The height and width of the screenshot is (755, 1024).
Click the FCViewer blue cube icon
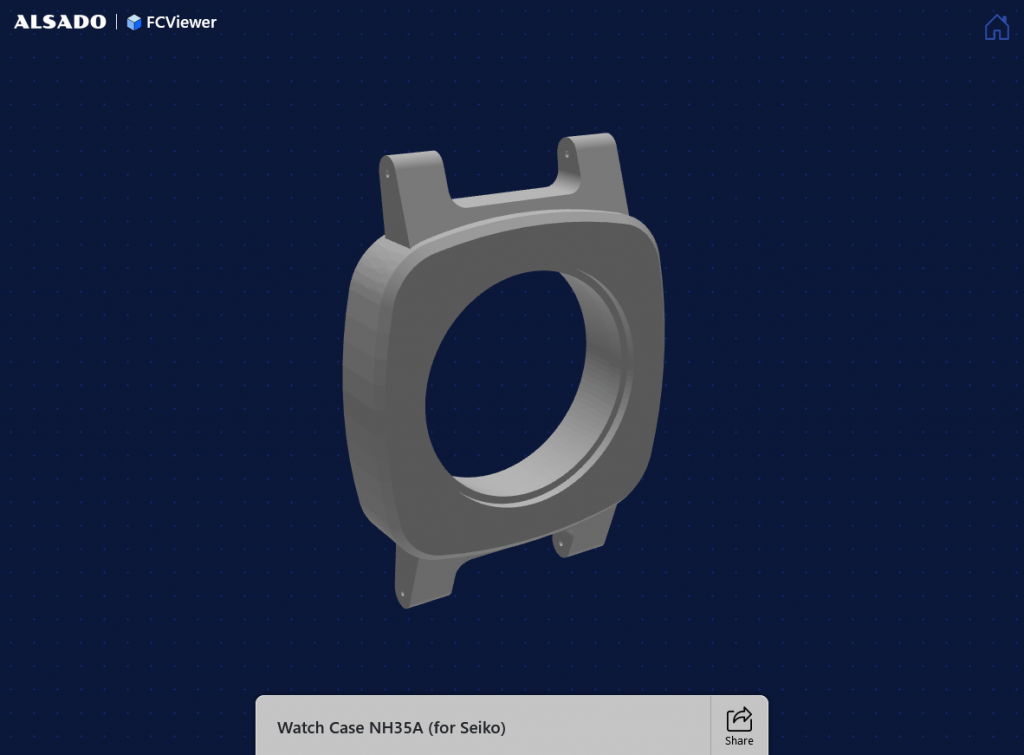pos(134,22)
